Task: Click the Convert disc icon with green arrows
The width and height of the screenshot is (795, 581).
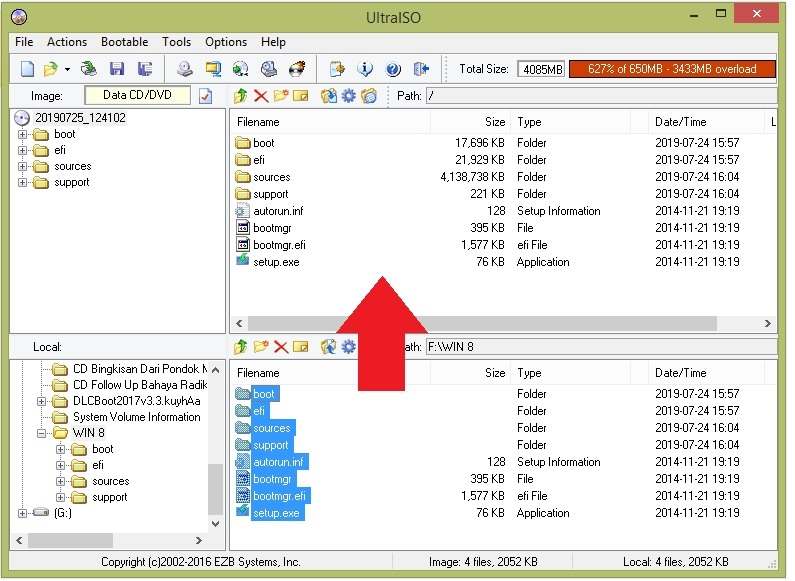Action: pyautogui.click(x=240, y=69)
